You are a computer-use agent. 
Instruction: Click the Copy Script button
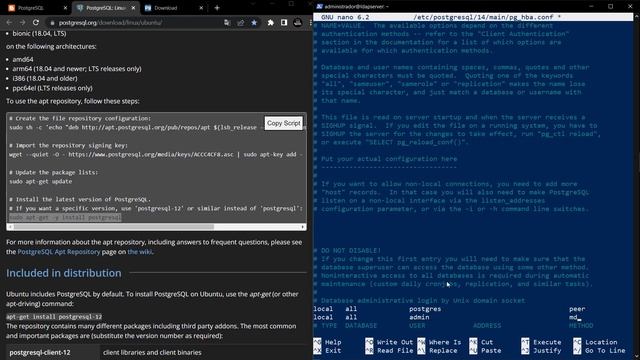point(284,123)
